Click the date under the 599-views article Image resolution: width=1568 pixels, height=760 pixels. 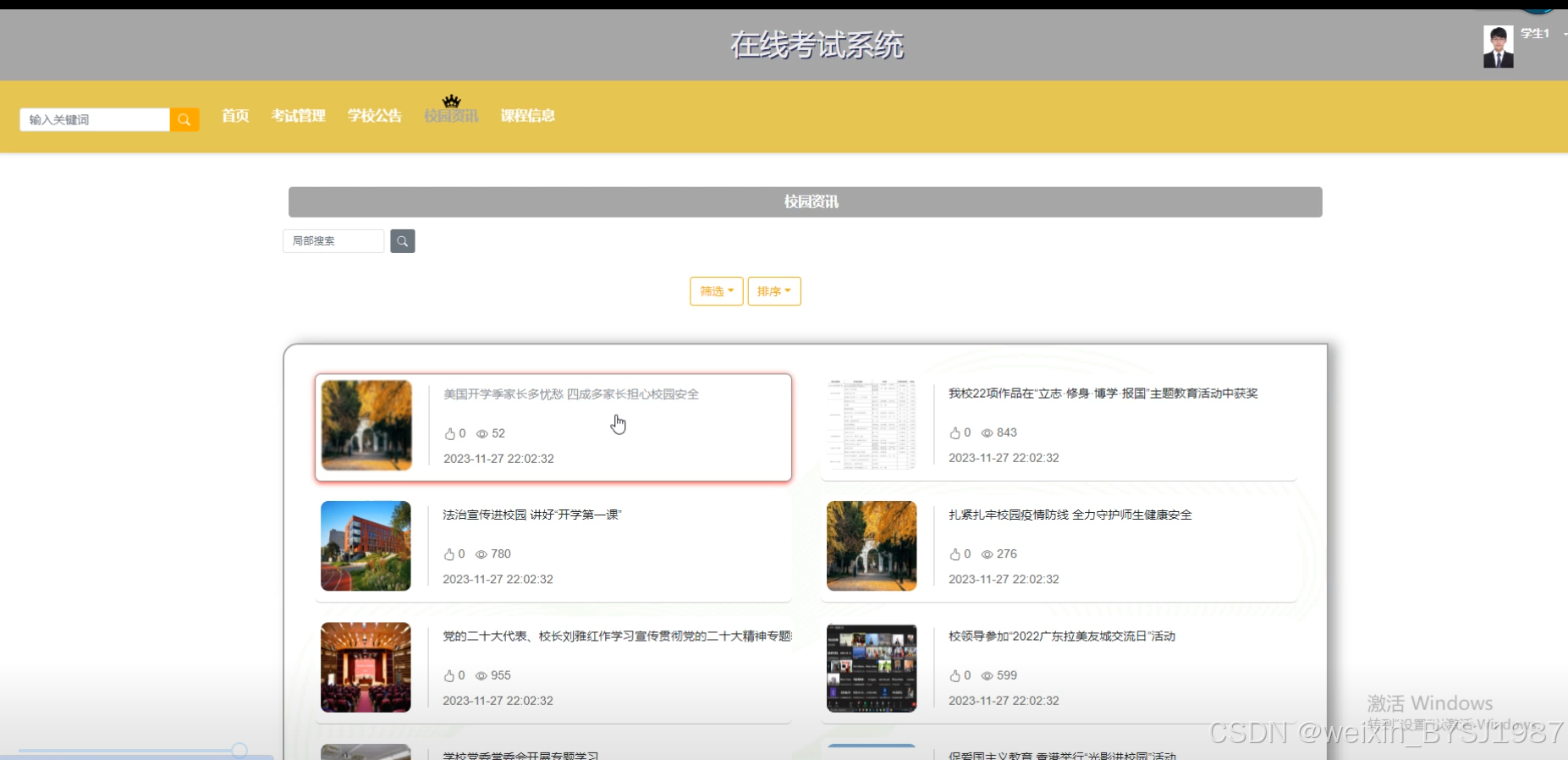pyautogui.click(x=1004, y=701)
